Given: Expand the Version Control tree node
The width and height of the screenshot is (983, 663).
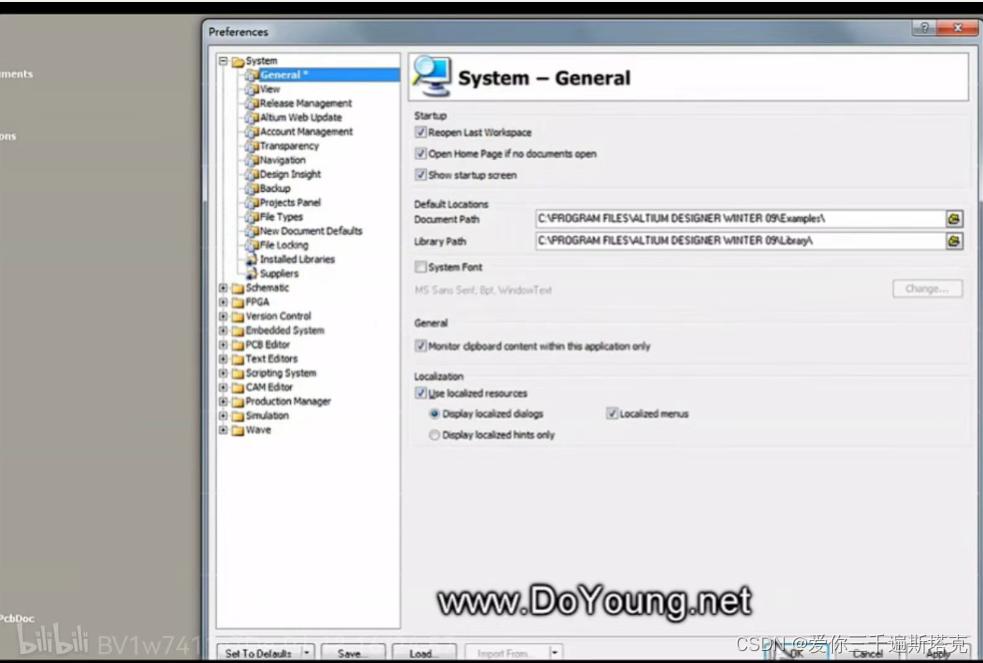Looking at the screenshot, I should pyautogui.click(x=223, y=316).
